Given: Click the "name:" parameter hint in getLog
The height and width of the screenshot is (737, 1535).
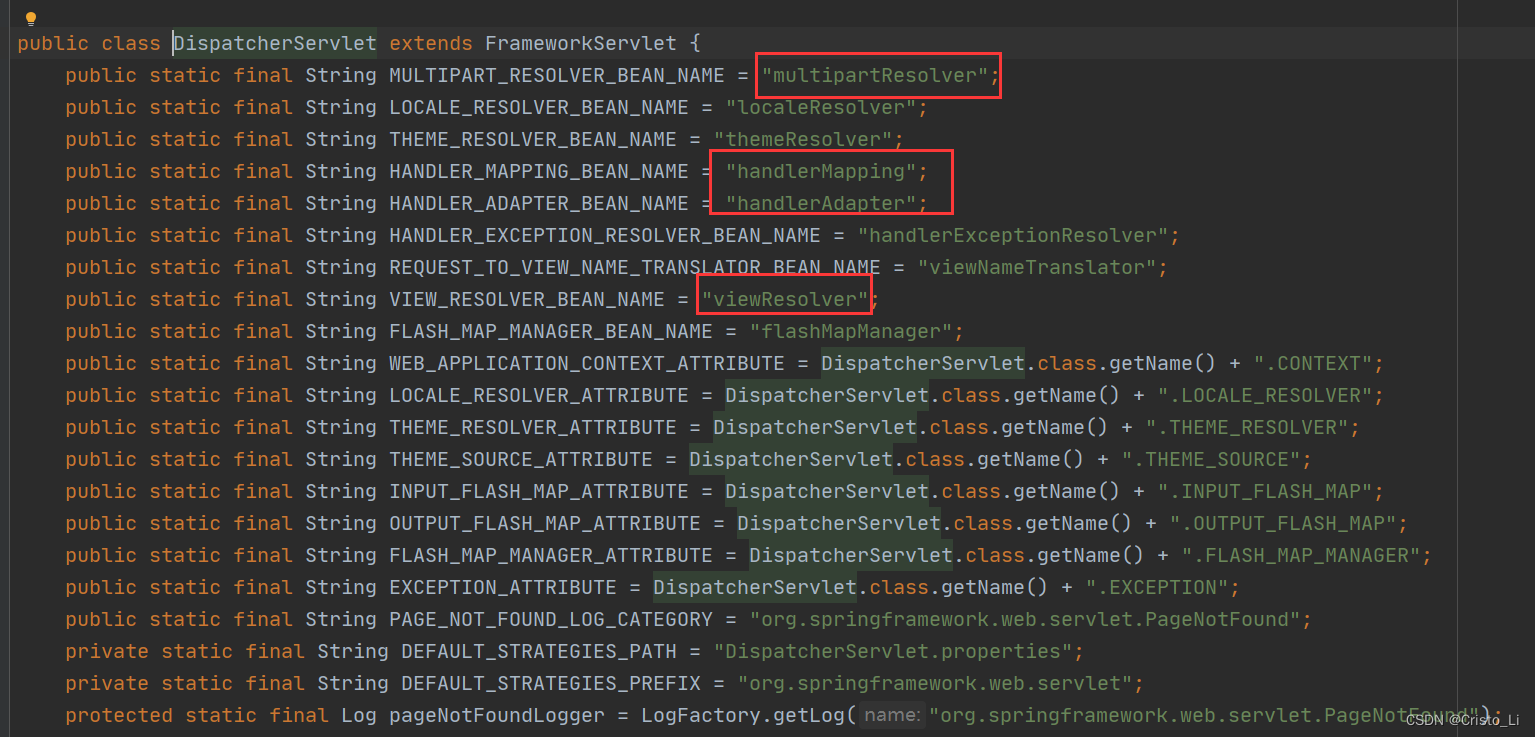Looking at the screenshot, I should click(892, 715).
